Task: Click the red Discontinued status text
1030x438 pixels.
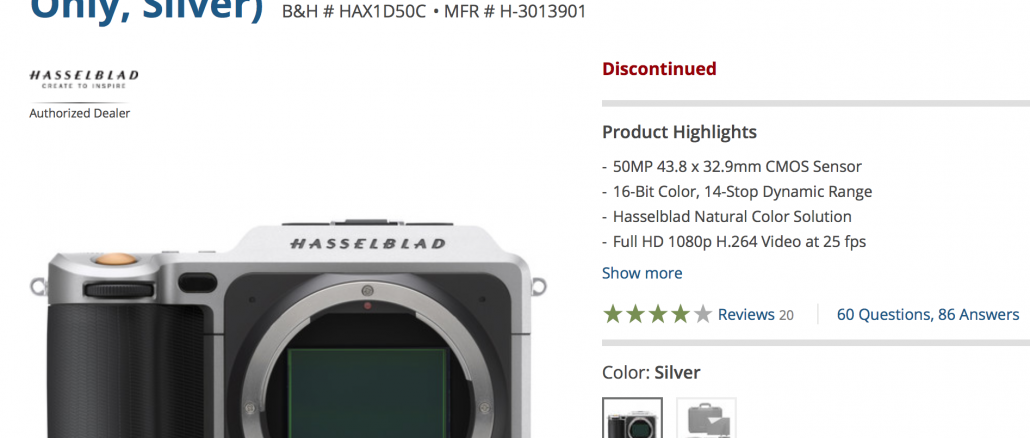Action: [659, 68]
